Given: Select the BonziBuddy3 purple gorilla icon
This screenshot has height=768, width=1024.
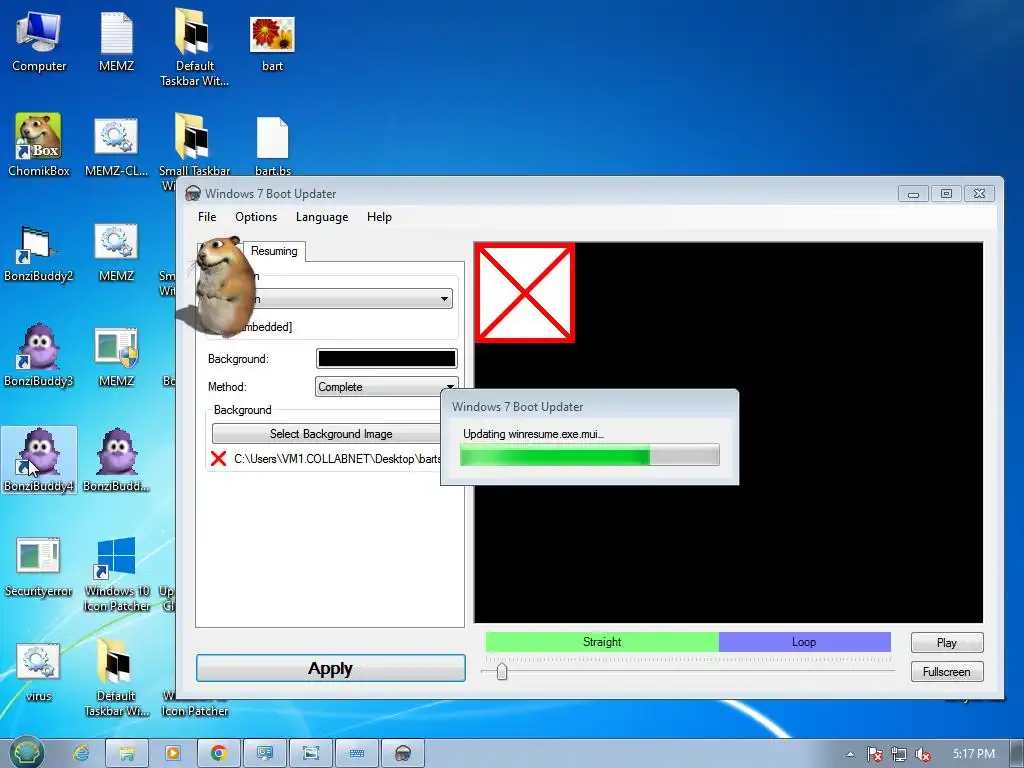Looking at the screenshot, I should tap(39, 356).
